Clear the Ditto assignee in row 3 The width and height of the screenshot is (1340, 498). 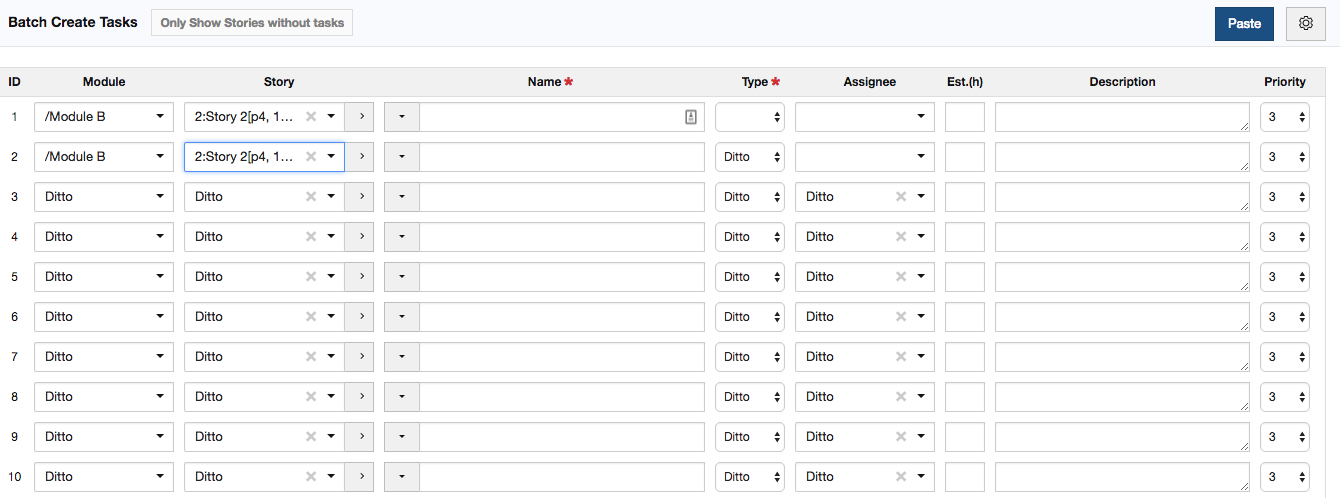(901, 196)
